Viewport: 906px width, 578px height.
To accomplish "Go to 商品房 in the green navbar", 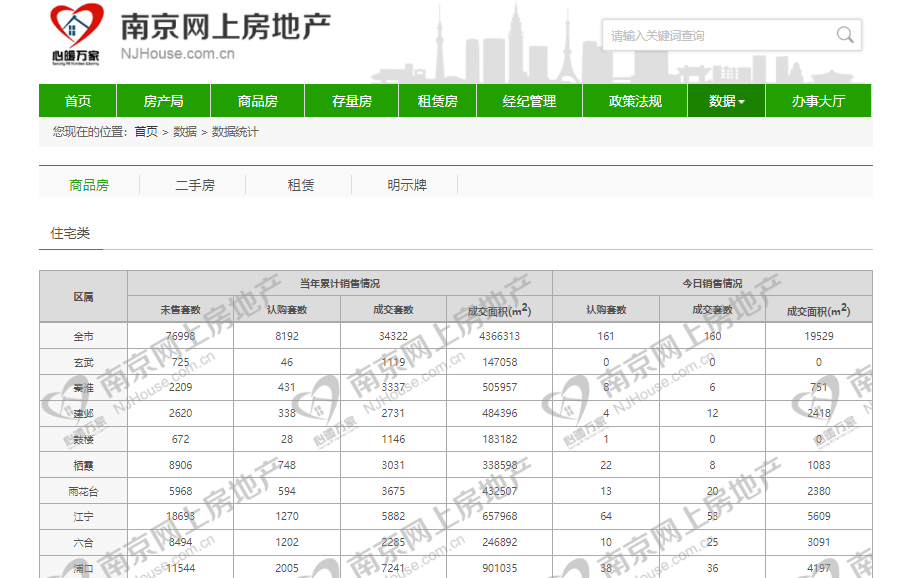I will [257, 101].
